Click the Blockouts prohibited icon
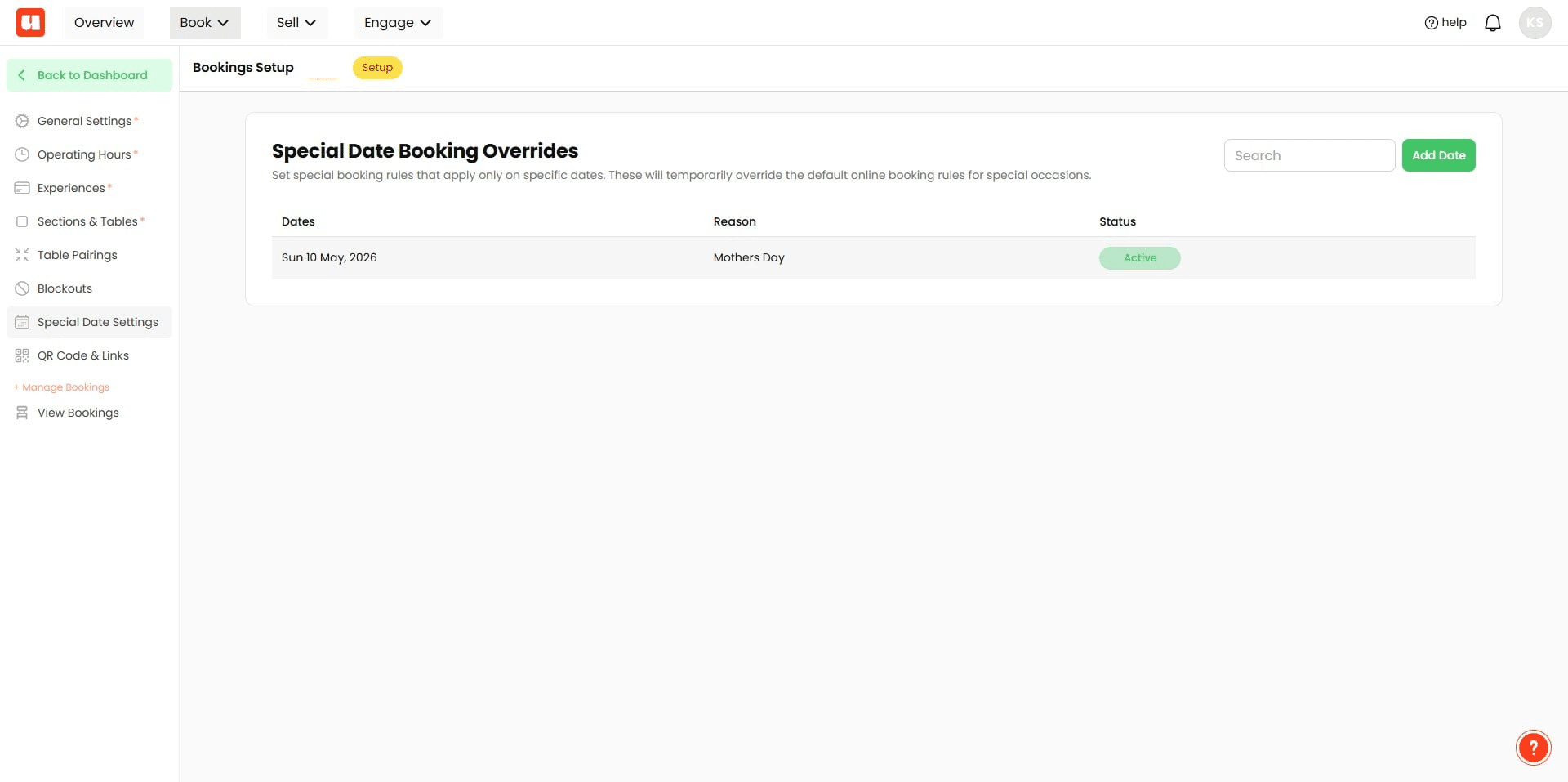 point(22,288)
